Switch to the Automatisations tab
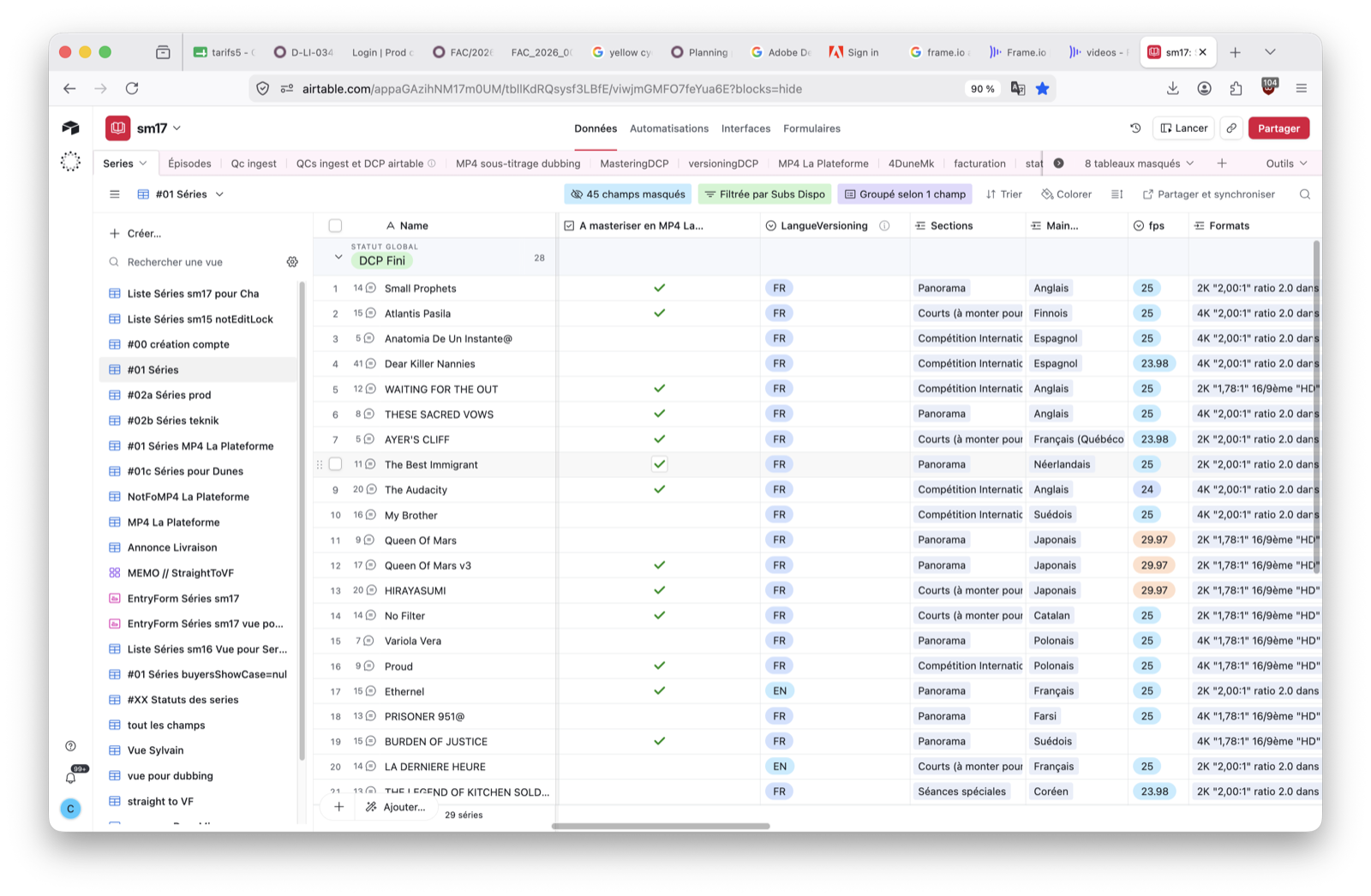The width and height of the screenshot is (1371, 896). click(x=669, y=128)
